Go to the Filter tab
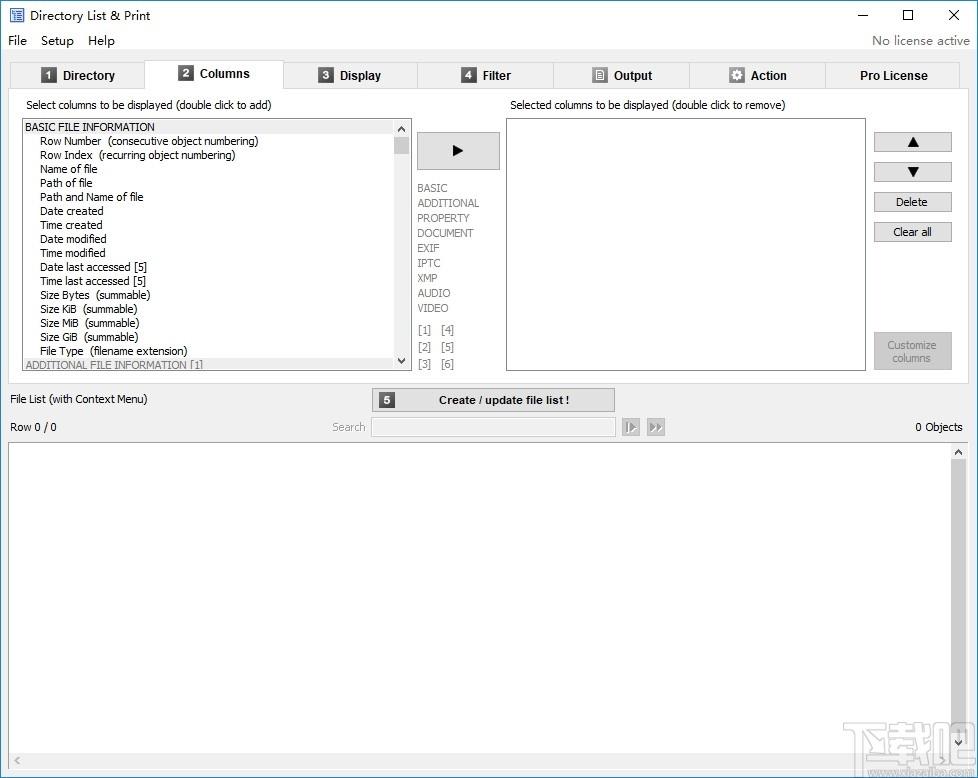 click(486, 75)
